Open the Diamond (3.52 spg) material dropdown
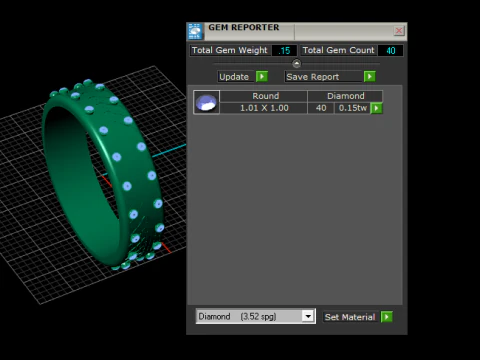This screenshot has width=480, height=360. [x=255, y=316]
